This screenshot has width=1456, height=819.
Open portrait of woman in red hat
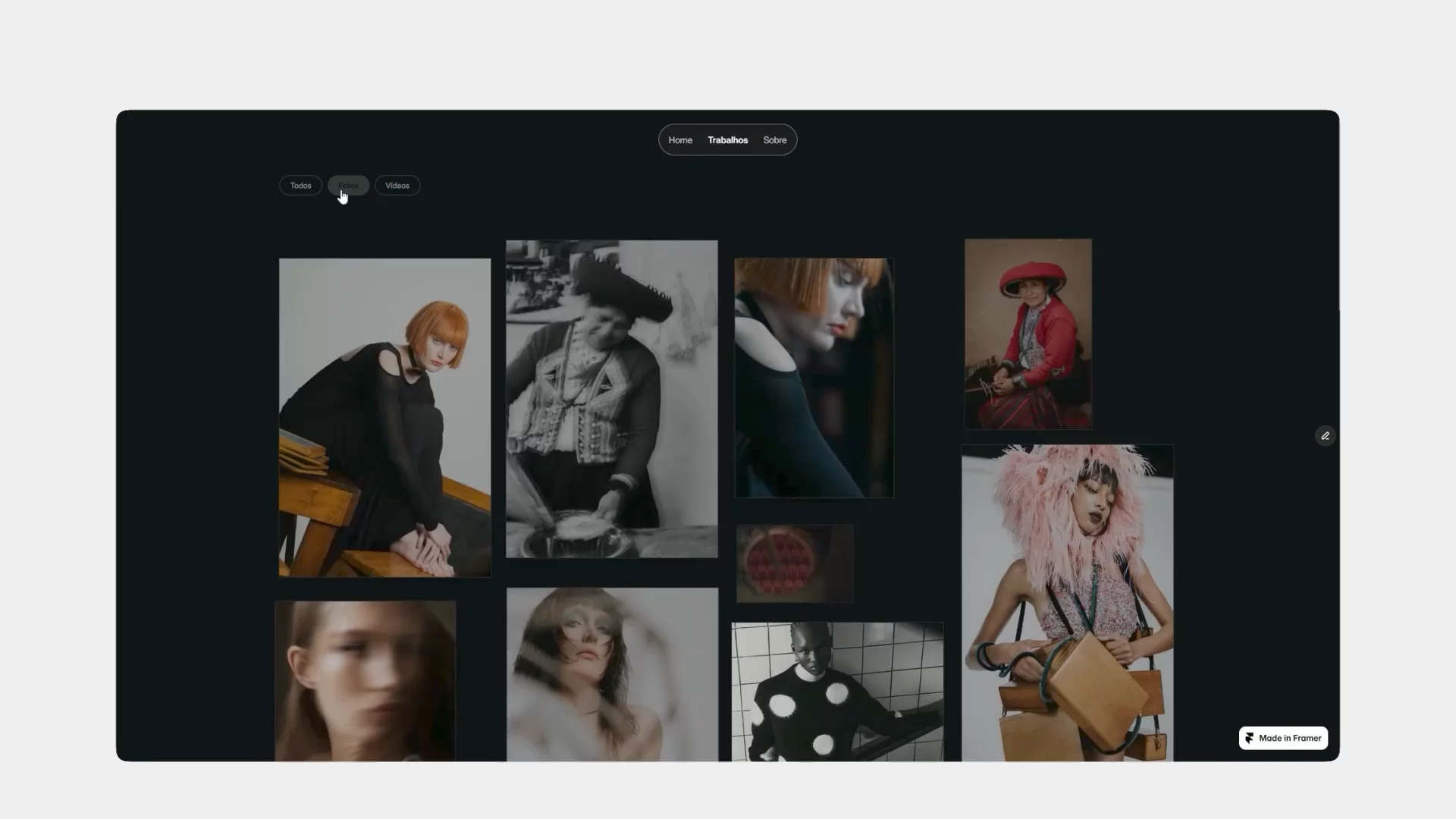[1028, 334]
